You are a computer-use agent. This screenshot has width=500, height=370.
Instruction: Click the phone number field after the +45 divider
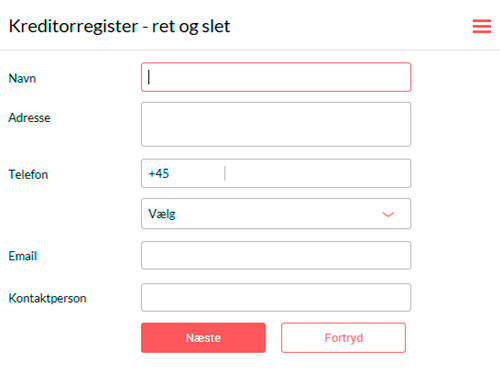[x=318, y=173]
